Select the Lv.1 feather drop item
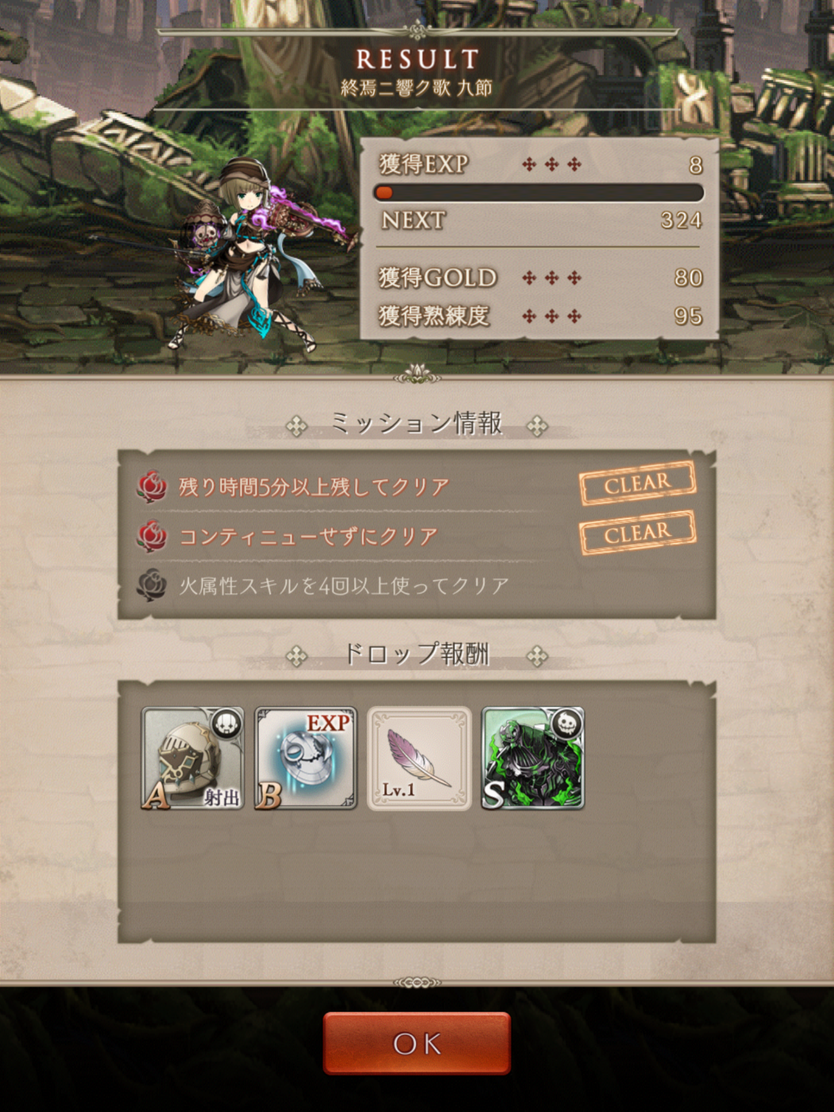The image size is (834, 1112). click(x=419, y=758)
